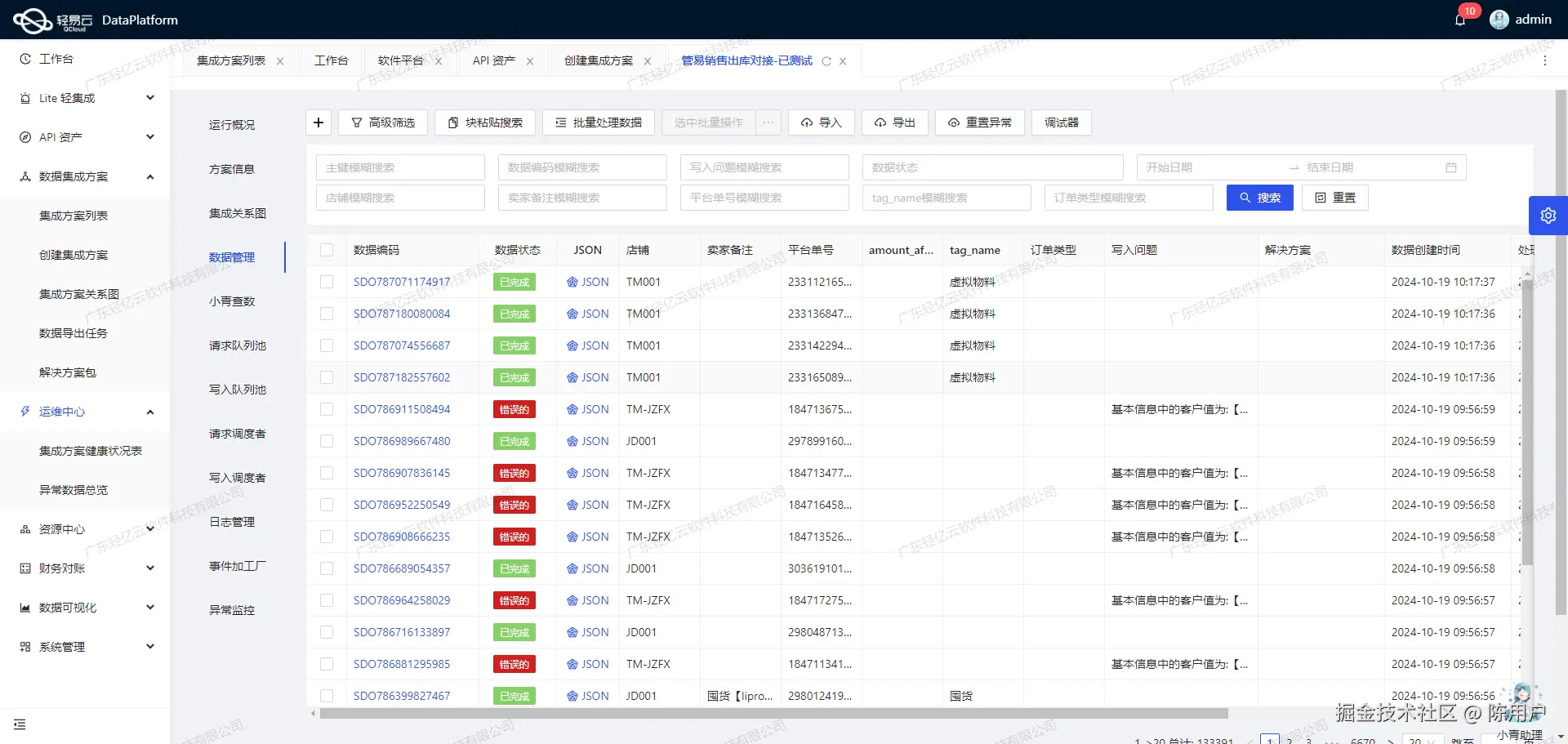The height and width of the screenshot is (744, 1568).
Task: Refresh the 管易销售出库对接-已测试 tab
Action: click(826, 61)
